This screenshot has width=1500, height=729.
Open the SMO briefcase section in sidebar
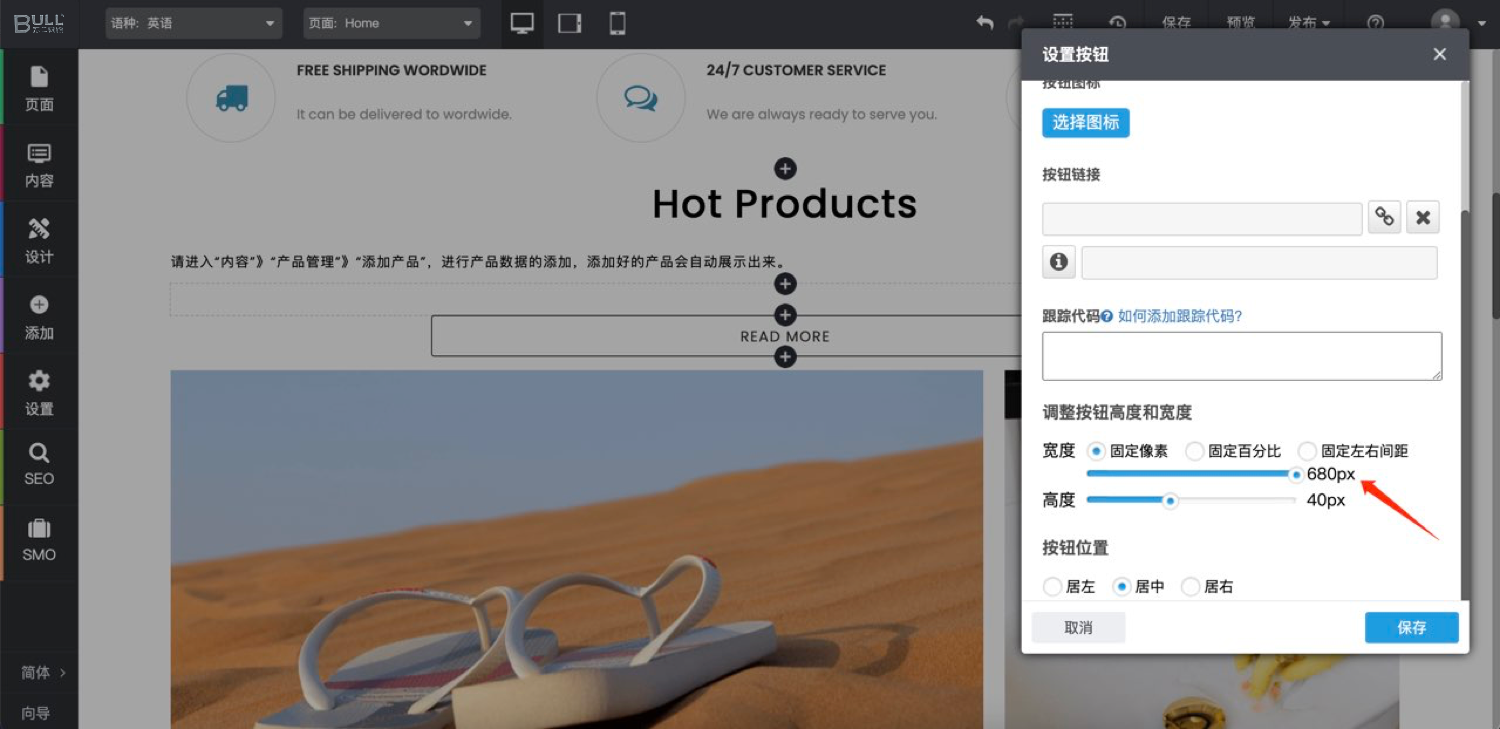tap(39, 540)
